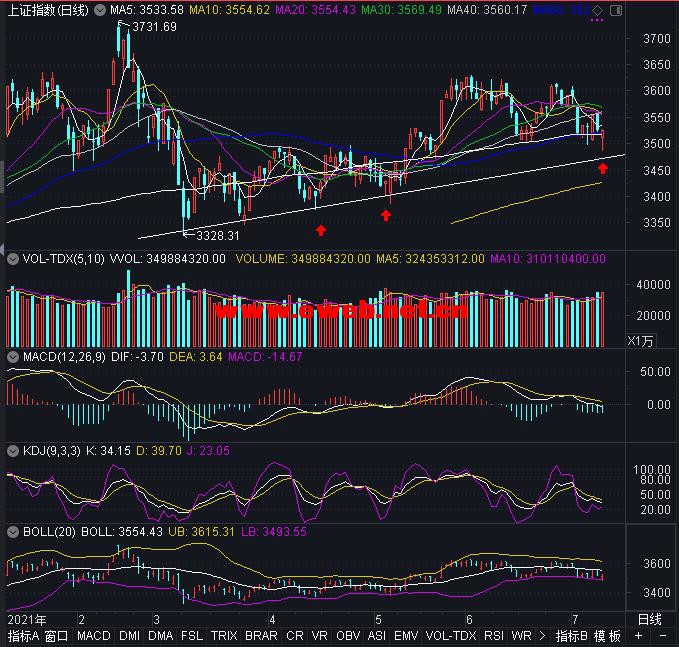Image resolution: width=679 pixels, height=647 pixels.
Task: Click the red arrow marker below April low
Action: [x=321, y=230]
